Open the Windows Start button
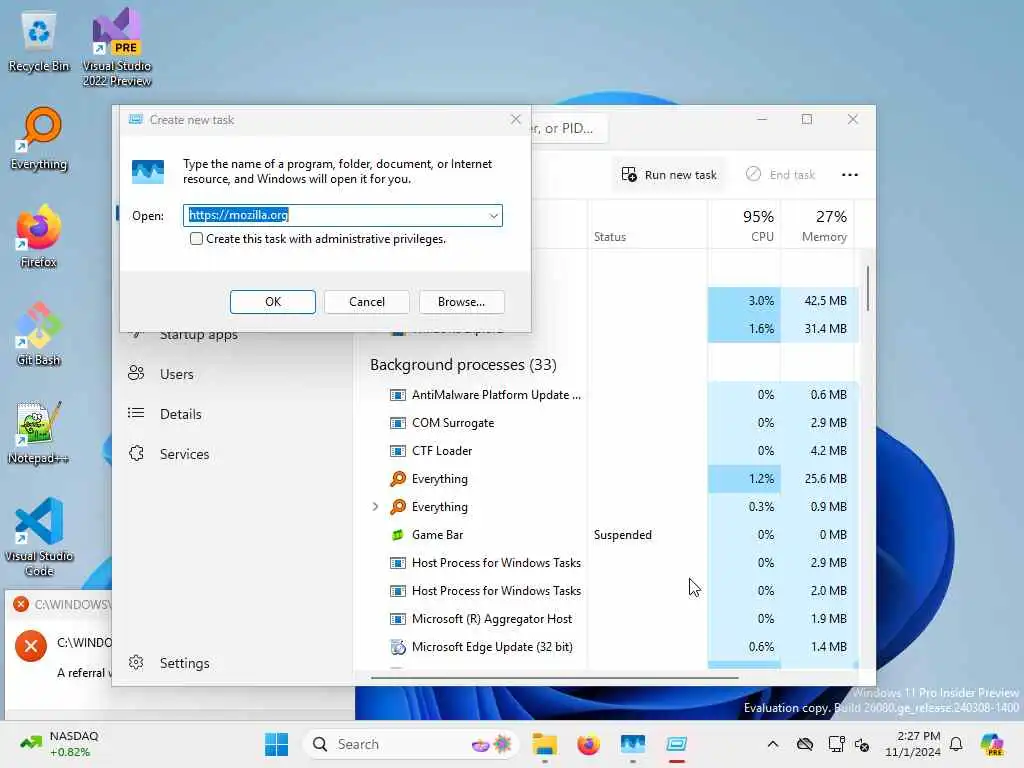 pyautogui.click(x=276, y=744)
